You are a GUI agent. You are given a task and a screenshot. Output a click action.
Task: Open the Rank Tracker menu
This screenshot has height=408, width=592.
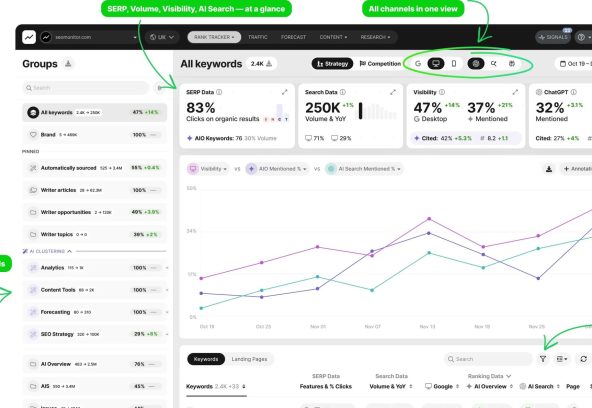(214, 37)
